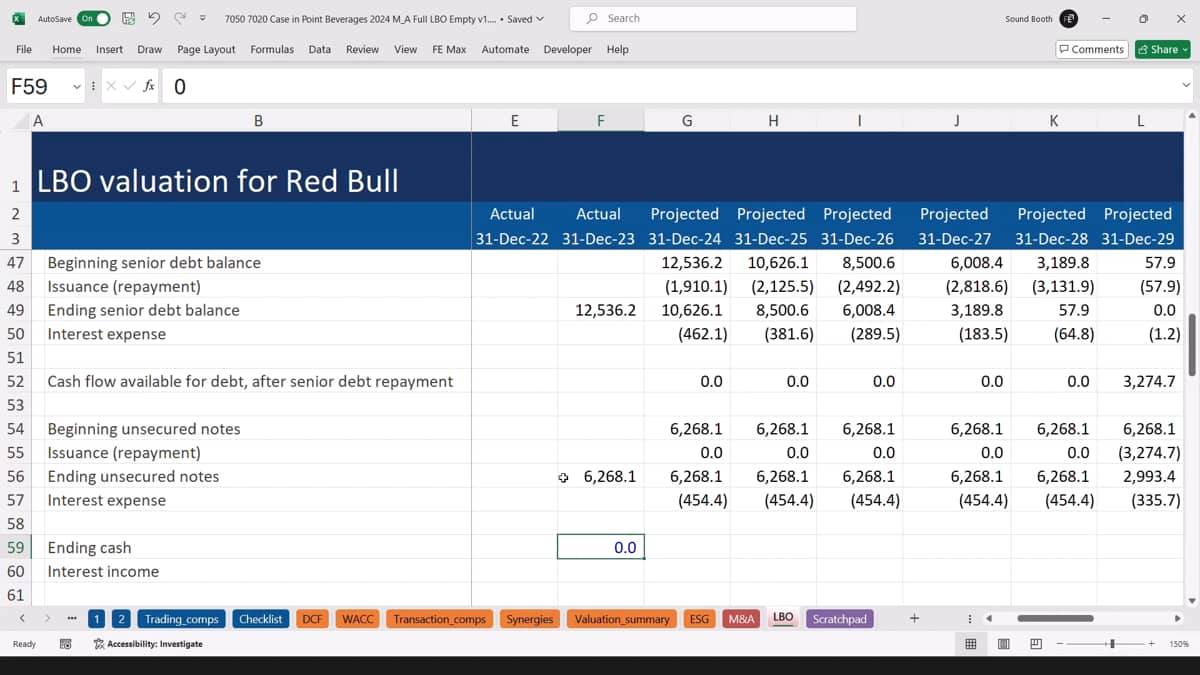This screenshot has width=1200, height=675.
Task: Open the Valuation_summary sheet tab
Action: (622, 619)
